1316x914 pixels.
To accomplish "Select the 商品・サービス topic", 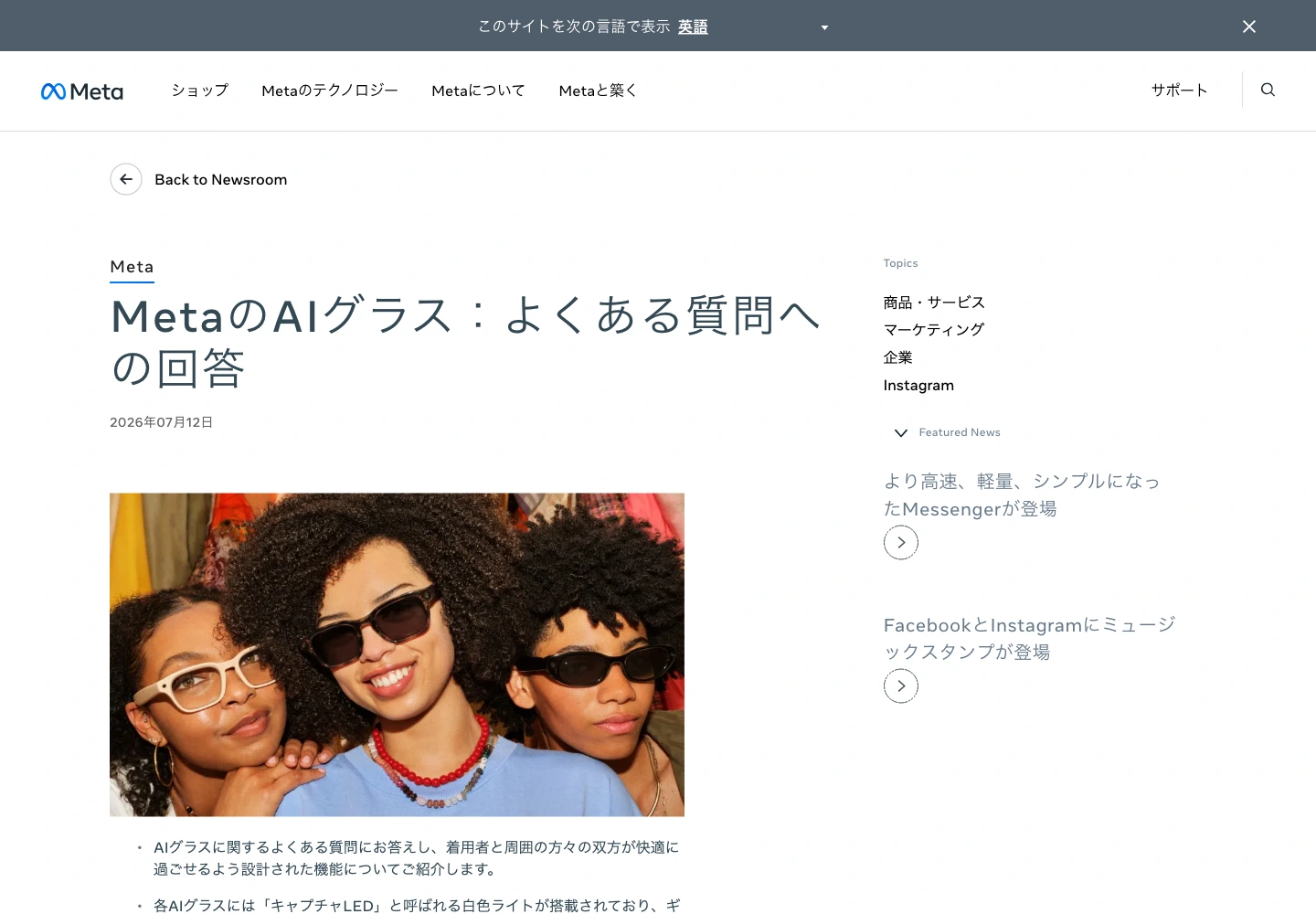I will 934,303.
